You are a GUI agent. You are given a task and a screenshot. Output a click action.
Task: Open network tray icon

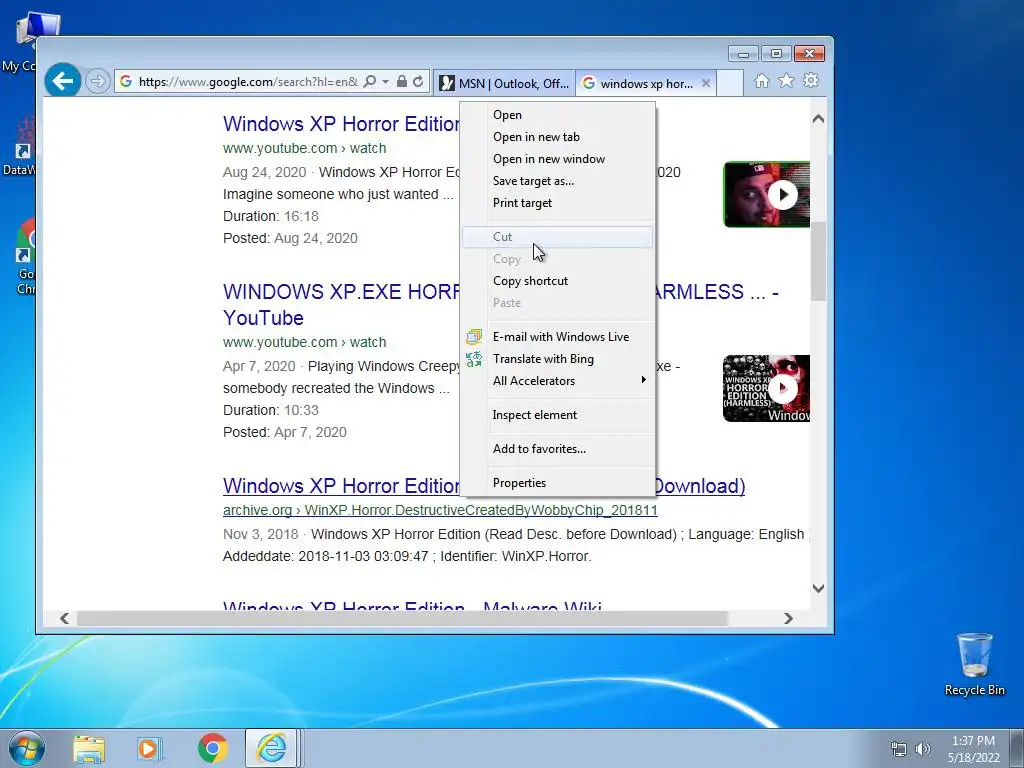tap(899, 749)
